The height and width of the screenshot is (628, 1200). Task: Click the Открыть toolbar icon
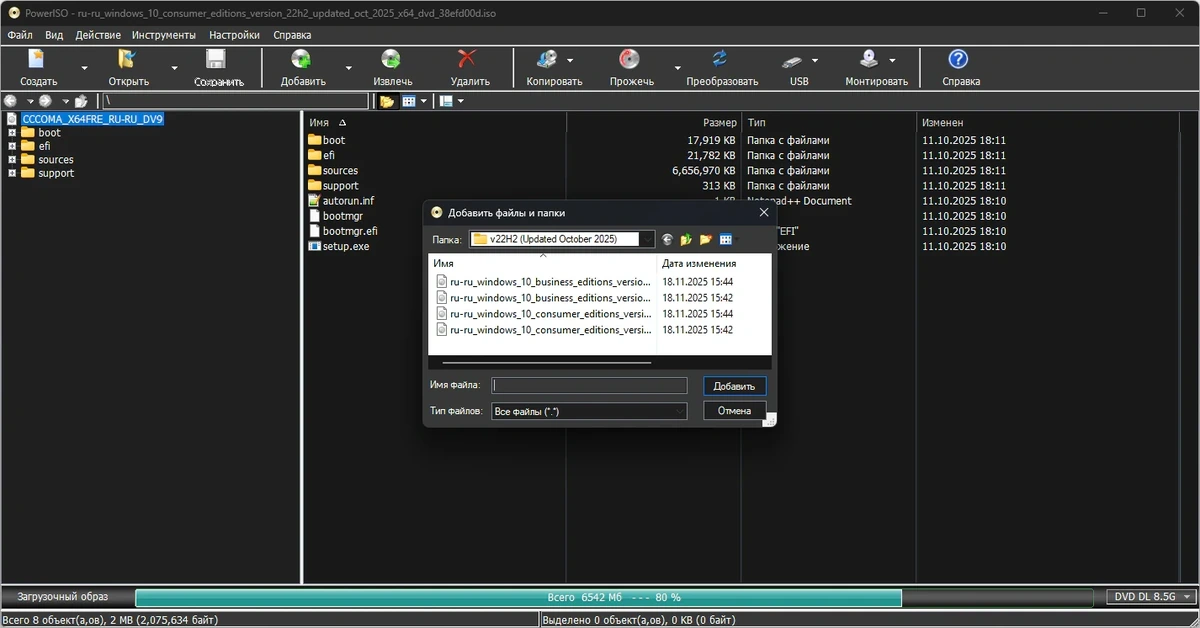(127, 59)
